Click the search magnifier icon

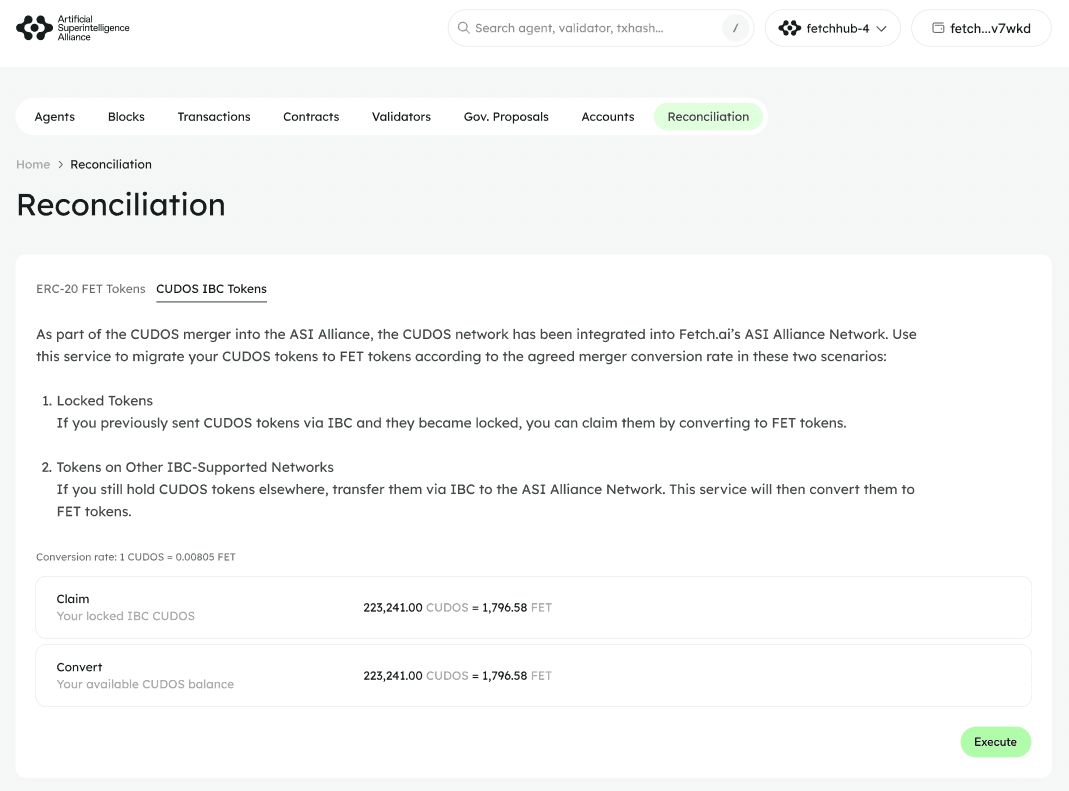click(463, 28)
